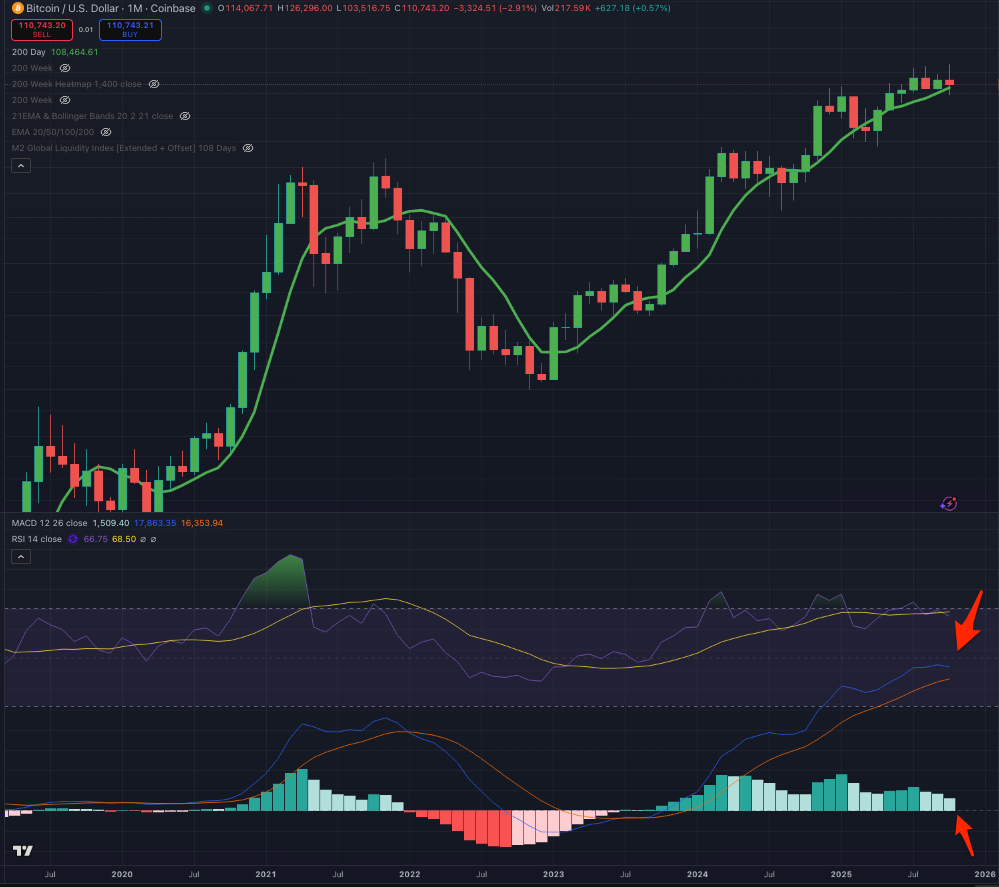
Task: Select the MACD 12 26 close label
Action: [49, 523]
